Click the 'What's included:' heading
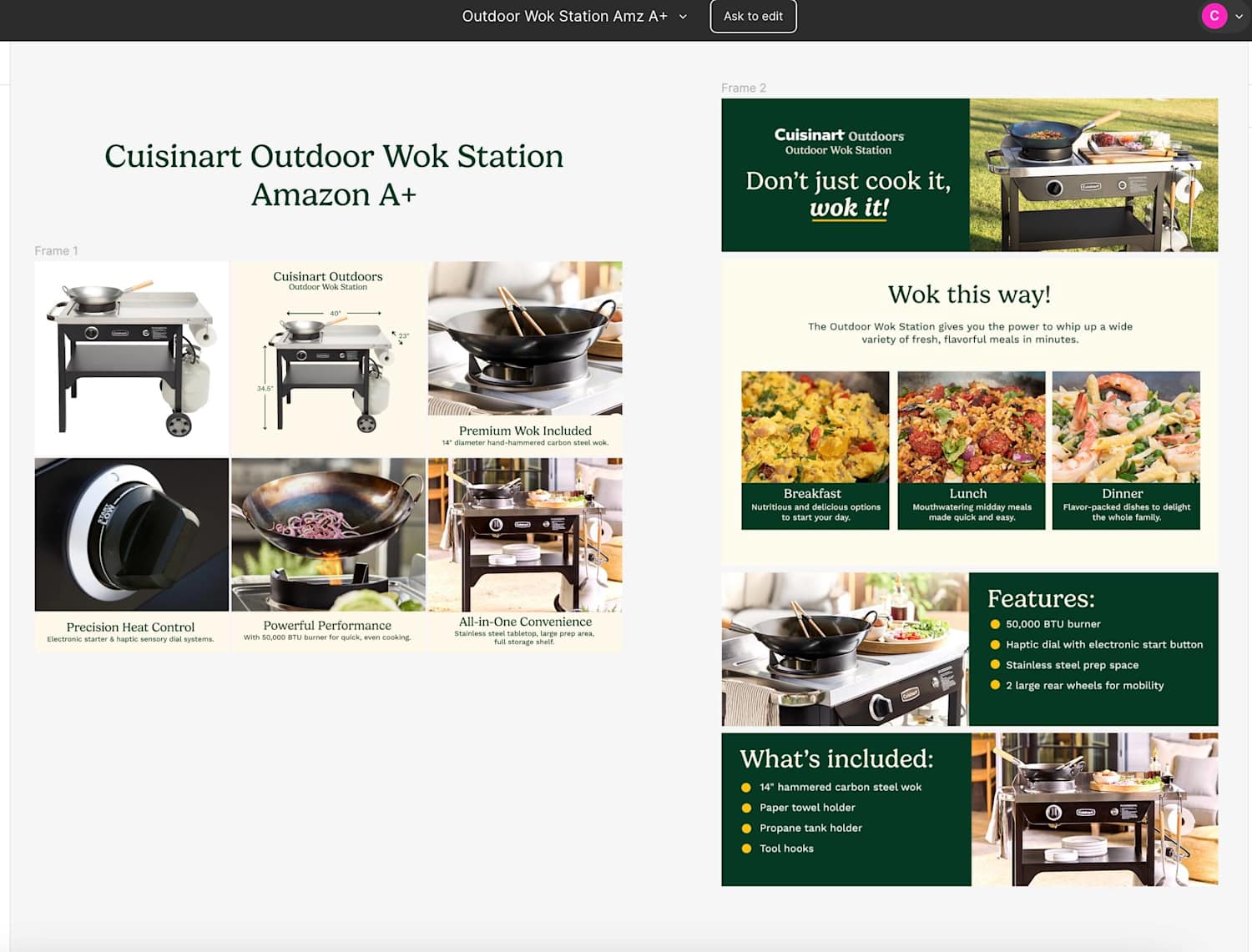This screenshot has width=1252, height=952. tap(836, 758)
